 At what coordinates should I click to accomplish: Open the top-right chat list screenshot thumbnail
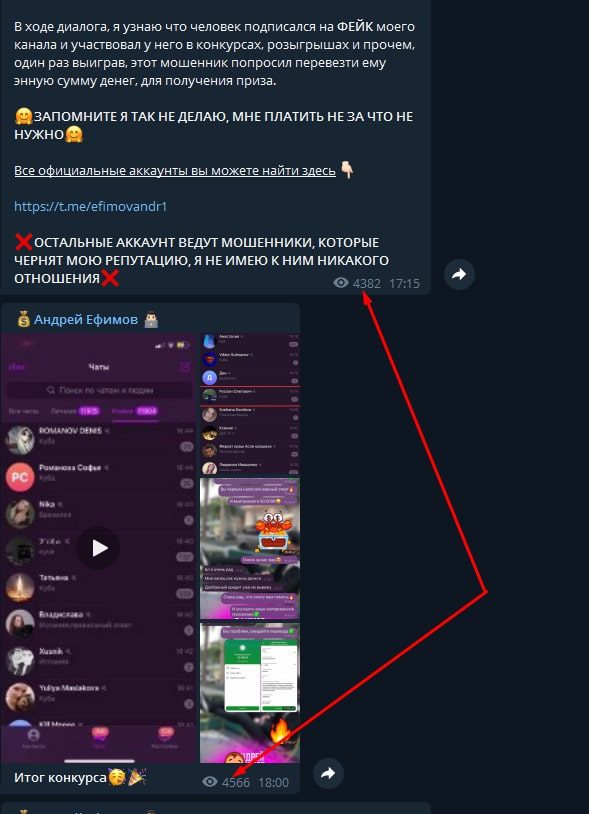250,404
